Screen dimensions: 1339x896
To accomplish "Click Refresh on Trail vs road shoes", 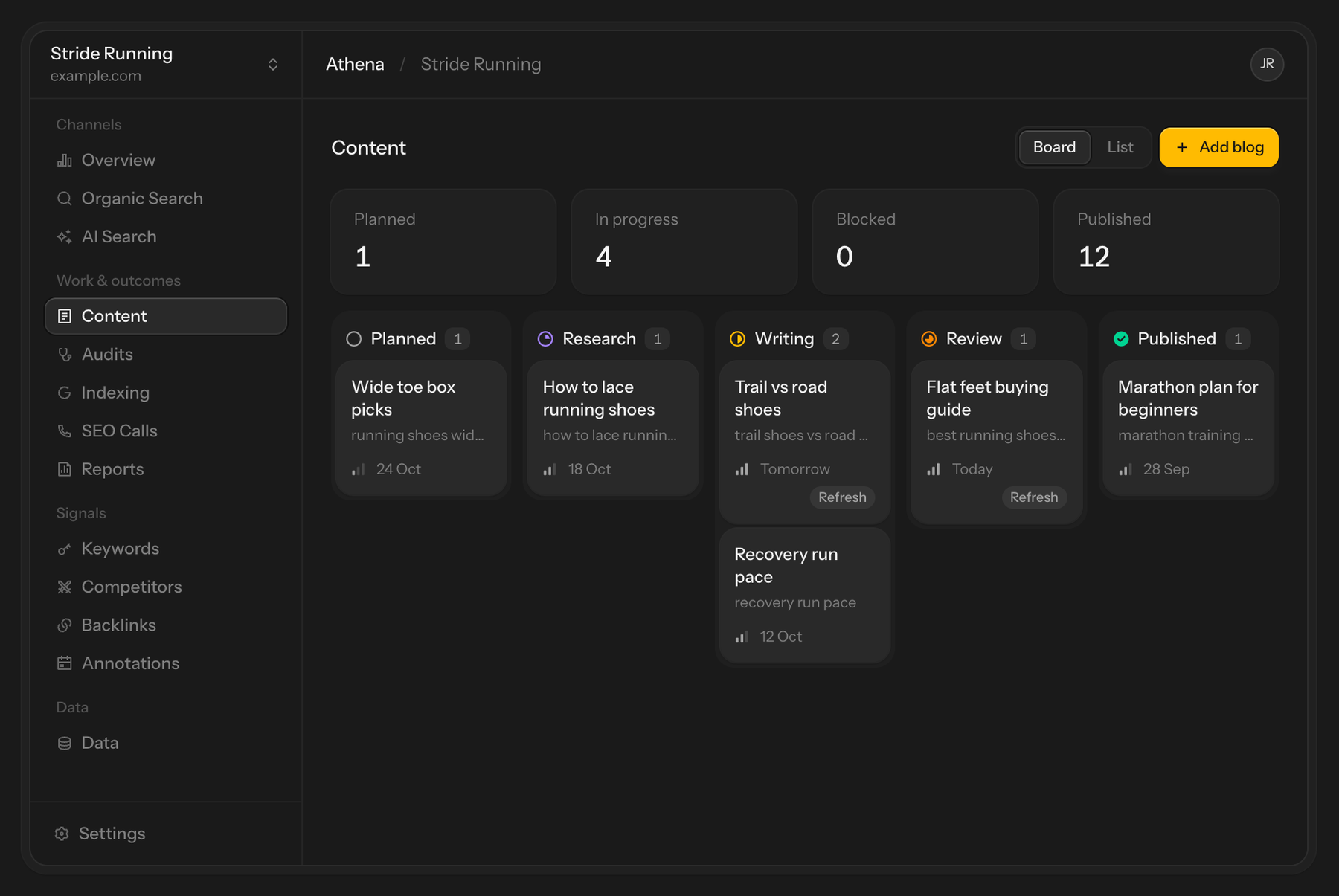I will (842, 497).
